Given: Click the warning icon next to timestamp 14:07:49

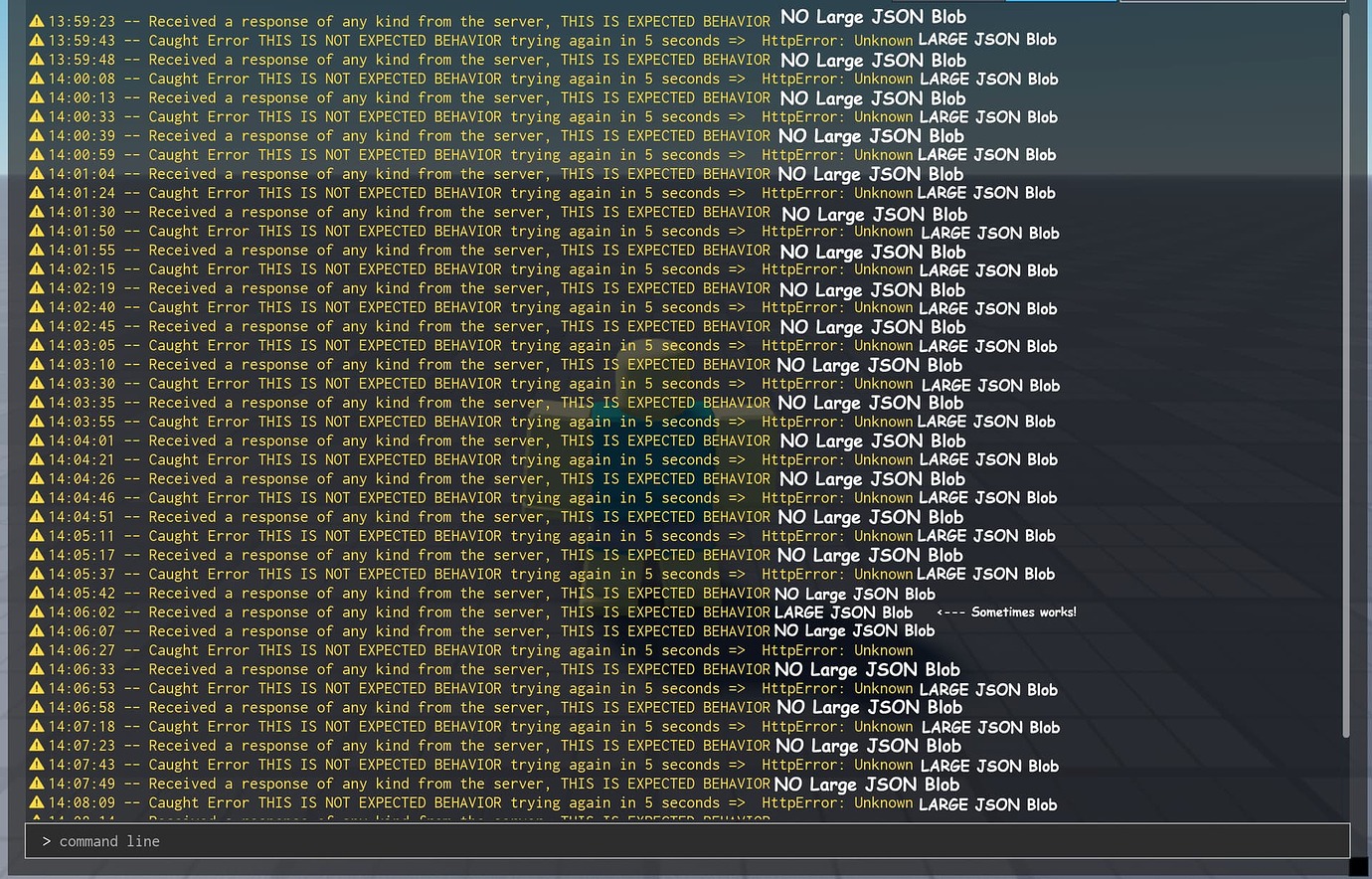Looking at the screenshot, I should coord(37,784).
